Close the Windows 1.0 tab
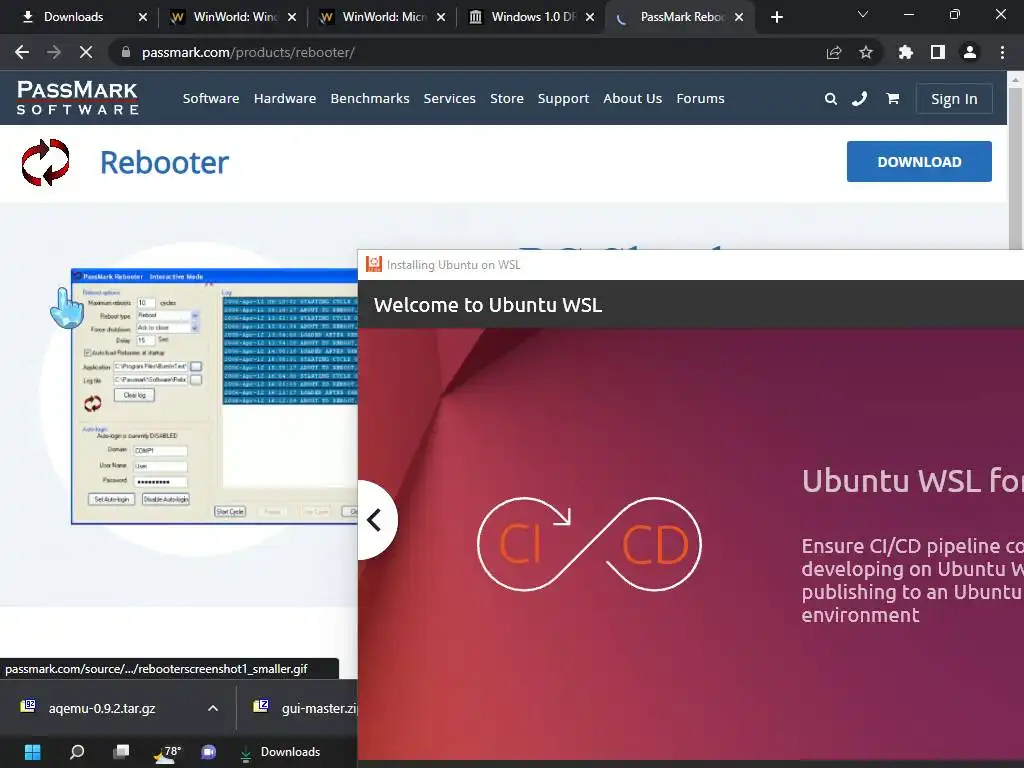 [590, 17]
